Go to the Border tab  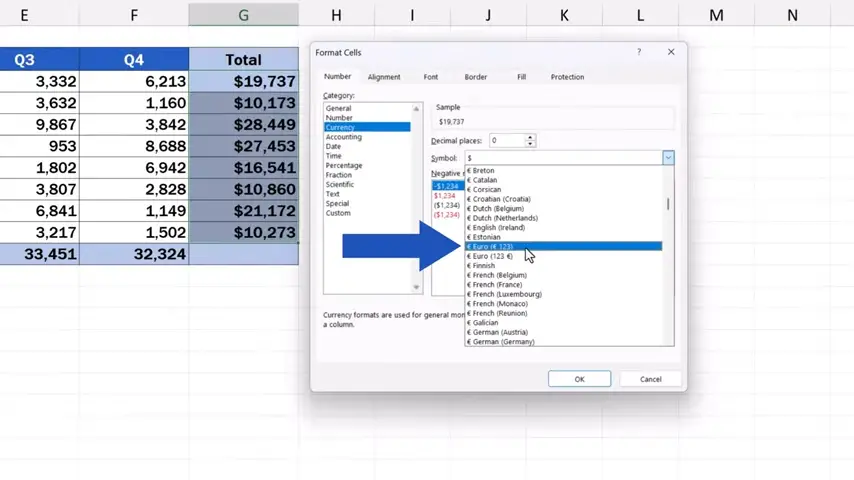point(476,77)
